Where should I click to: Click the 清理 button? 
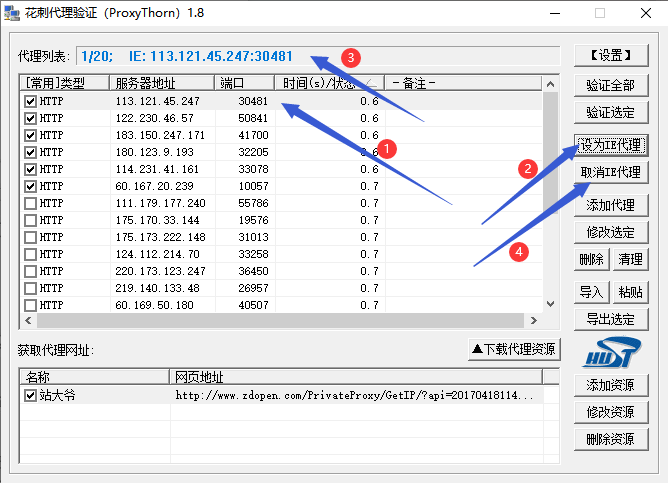(630, 259)
